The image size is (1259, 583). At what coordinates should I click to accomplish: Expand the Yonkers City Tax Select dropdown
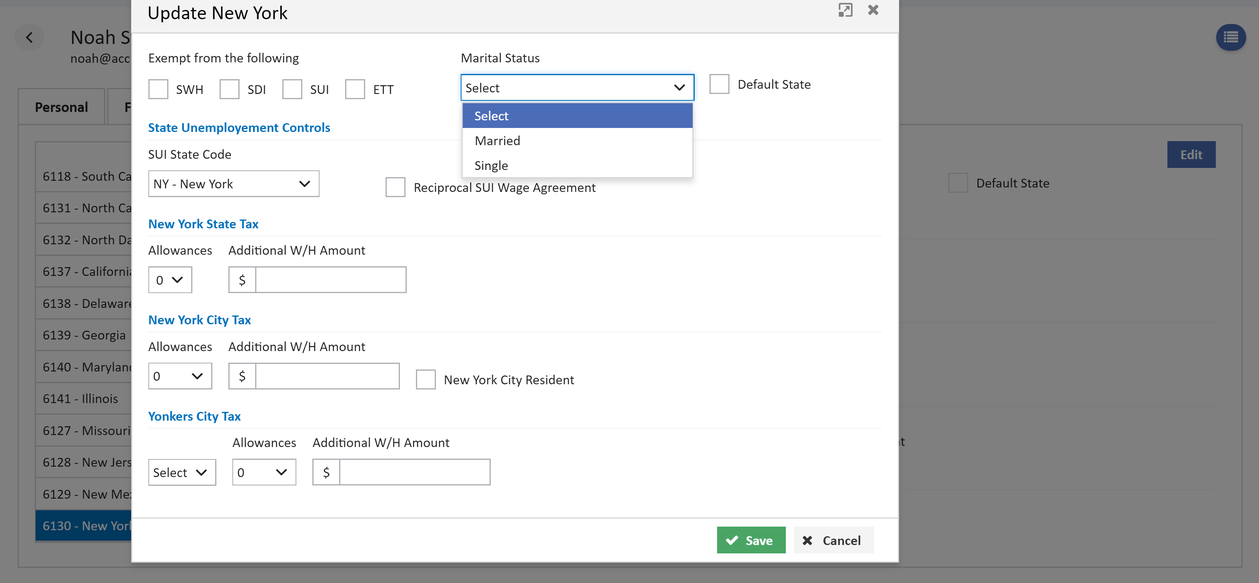182,472
